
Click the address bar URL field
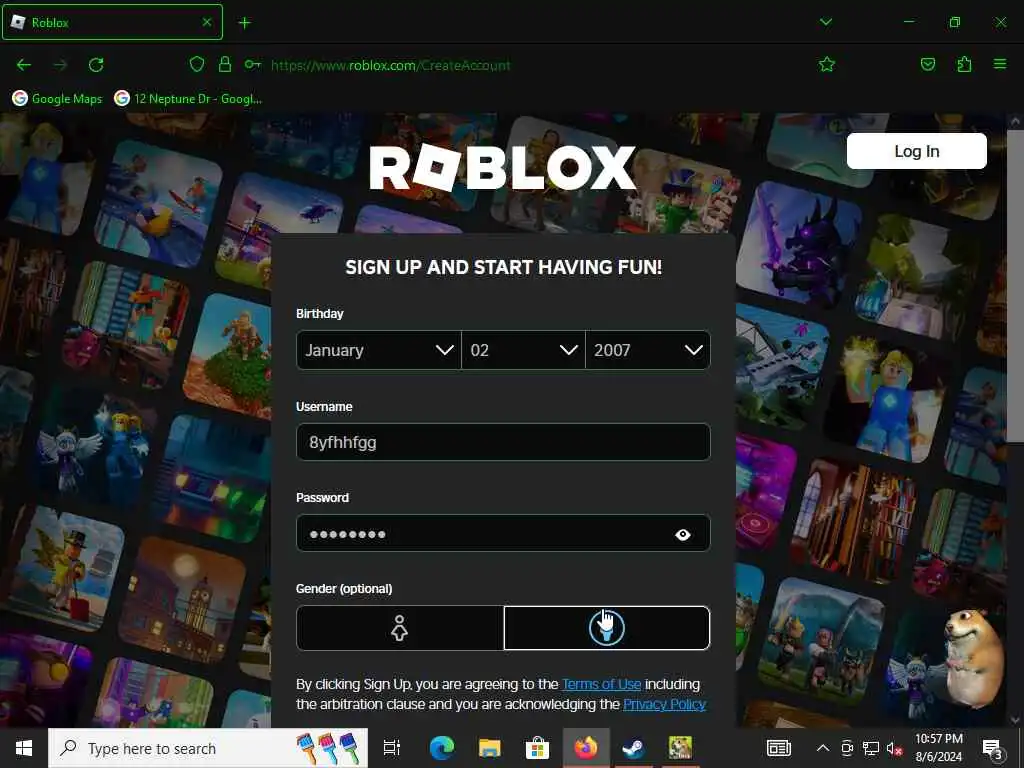coord(391,65)
